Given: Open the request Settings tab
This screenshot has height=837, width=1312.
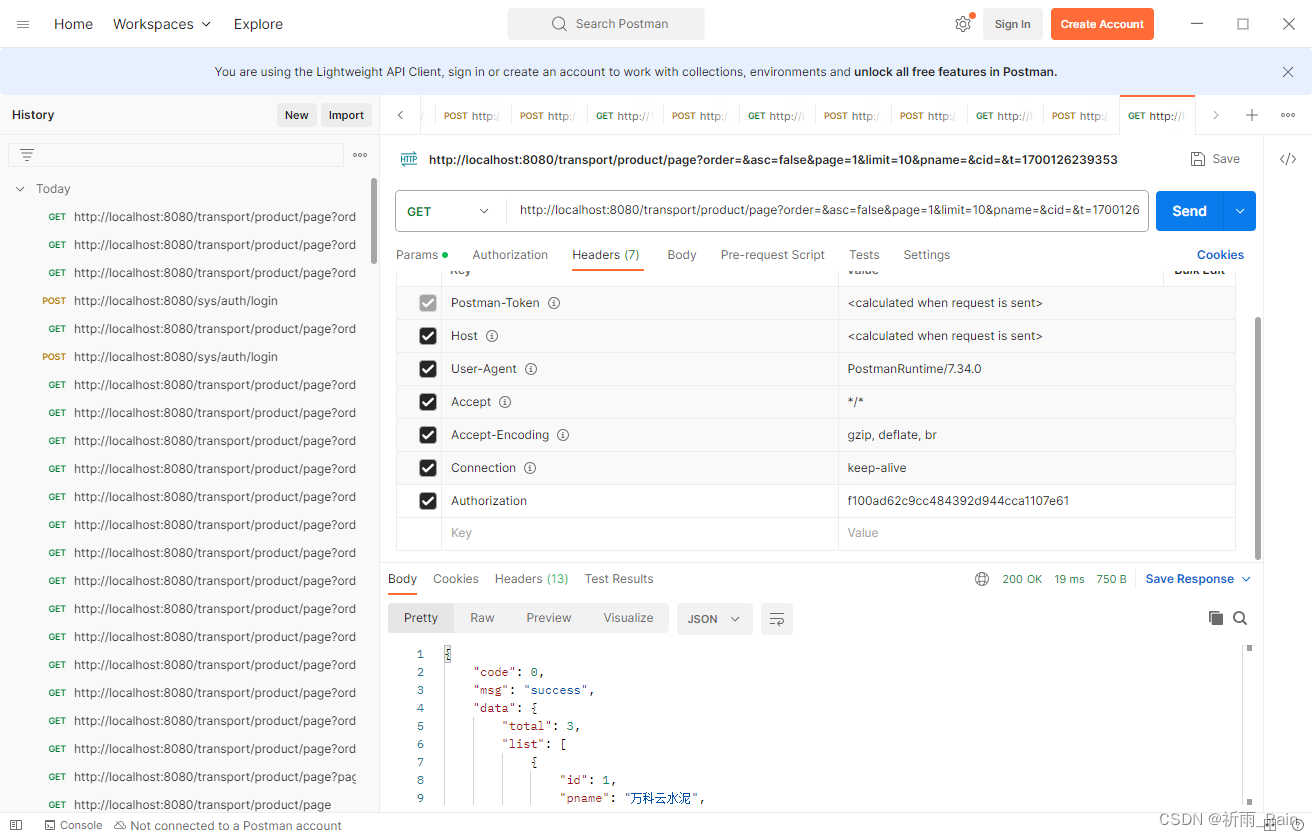Looking at the screenshot, I should click(927, 255).
